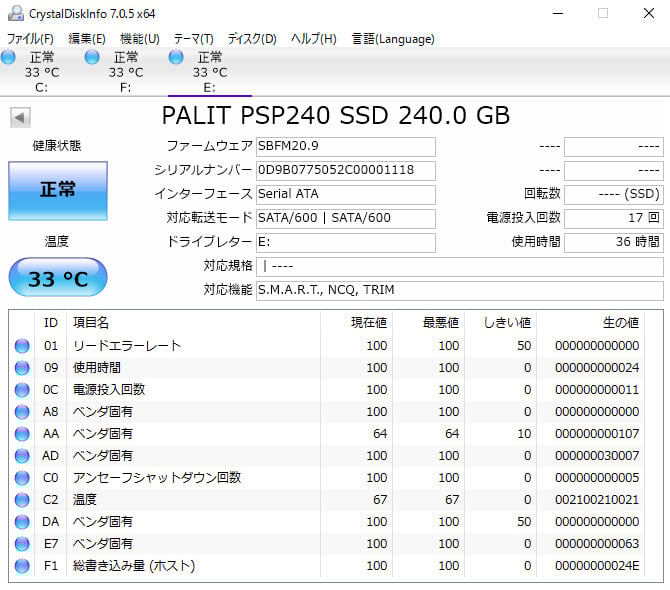Click status orb of attribute C2 温度
670x590 pixels.
point(22,500)
